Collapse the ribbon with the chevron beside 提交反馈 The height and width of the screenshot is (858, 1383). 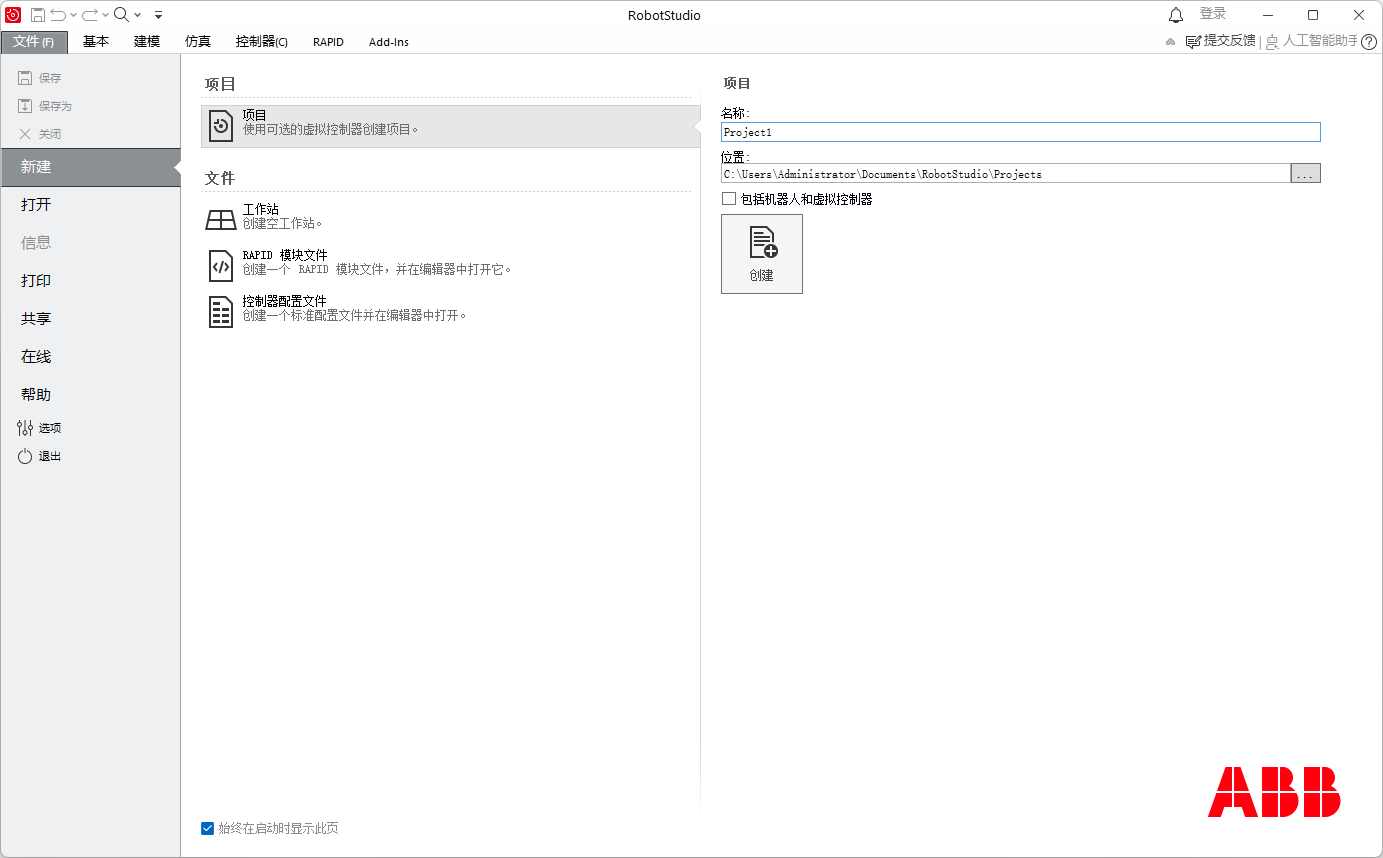pyautogui.click(x=1171, y=42)
